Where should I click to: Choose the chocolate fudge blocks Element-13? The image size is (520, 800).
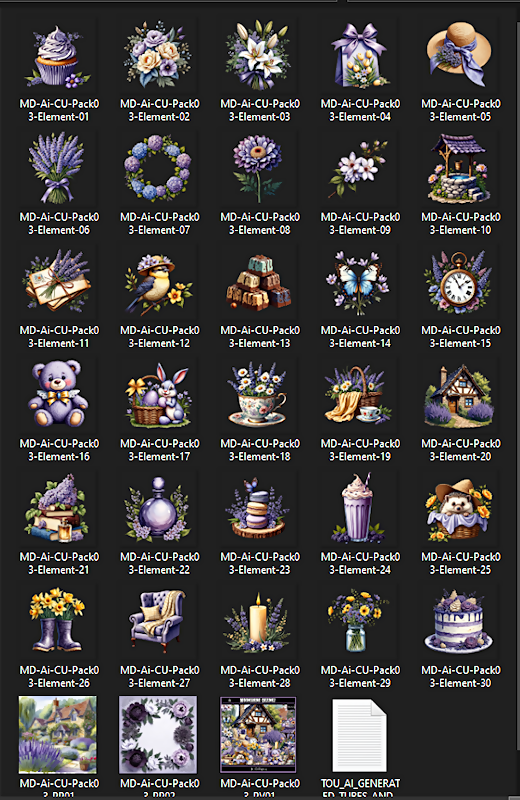tap(259, 283)
